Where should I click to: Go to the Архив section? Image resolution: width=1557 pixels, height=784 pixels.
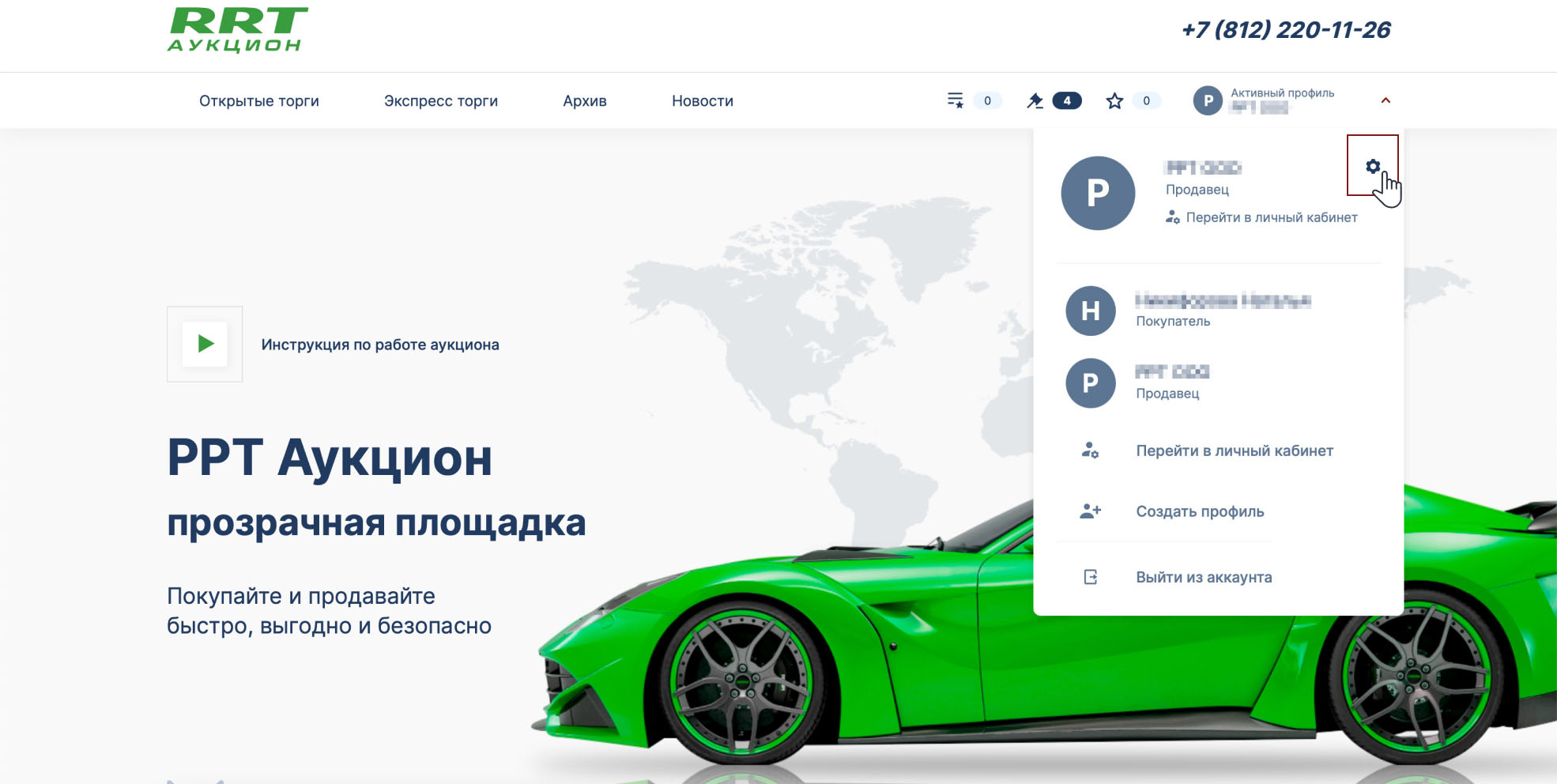(x=585, y=100)
